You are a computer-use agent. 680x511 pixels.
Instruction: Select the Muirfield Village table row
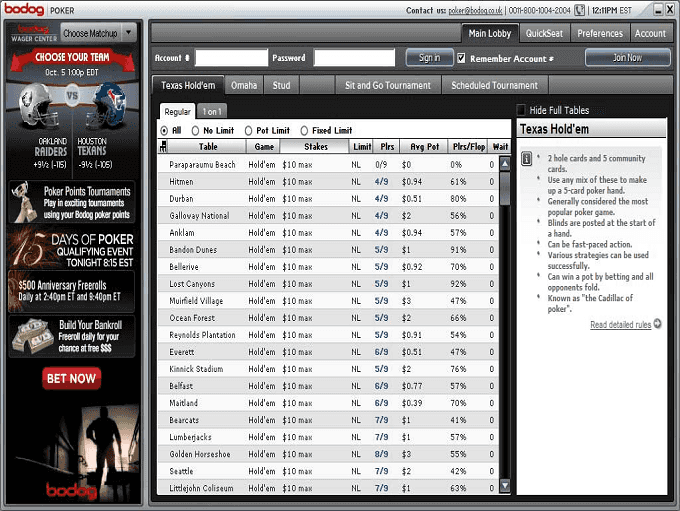pyautogui.click(x=328, y=301)
